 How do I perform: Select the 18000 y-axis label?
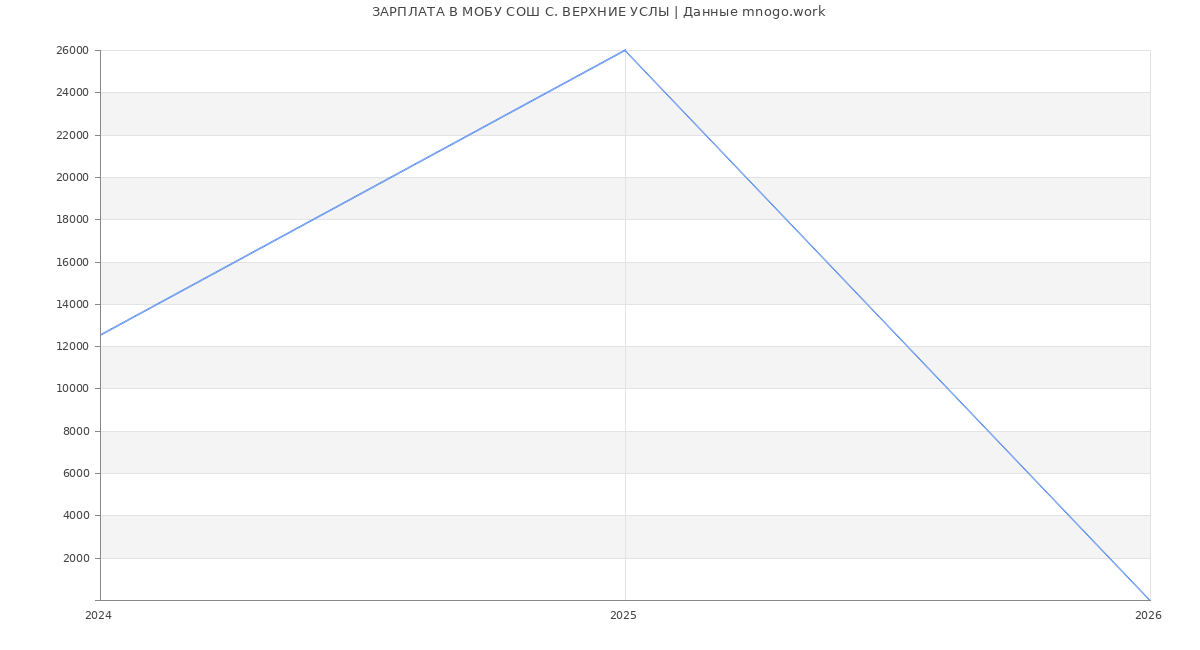click(x=72, y=219)
